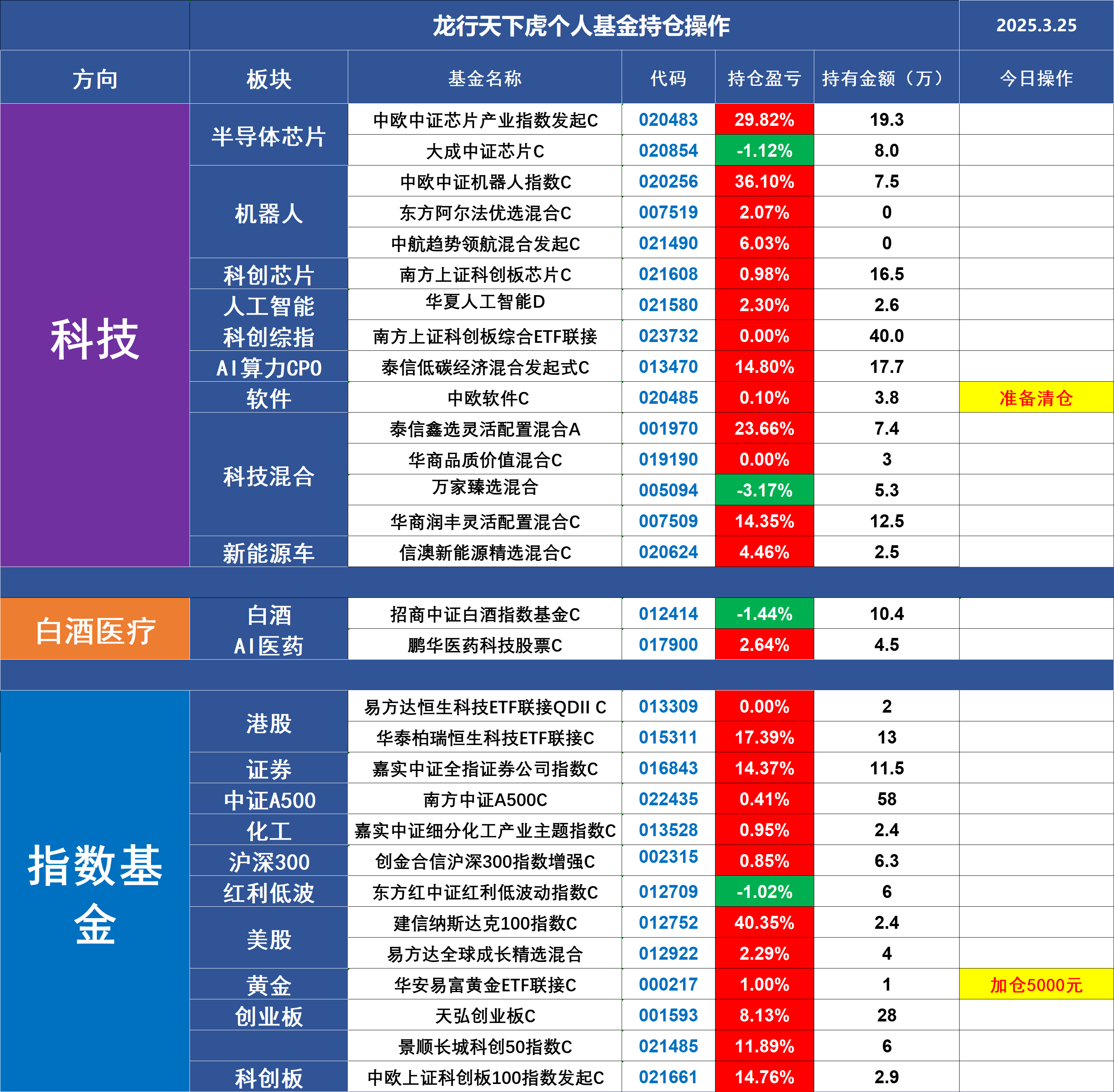Click the fund code 021608
Image resolution: width=1114 pixels, height=1092 pixels.
pyautogui.click(x=668, y=274)
